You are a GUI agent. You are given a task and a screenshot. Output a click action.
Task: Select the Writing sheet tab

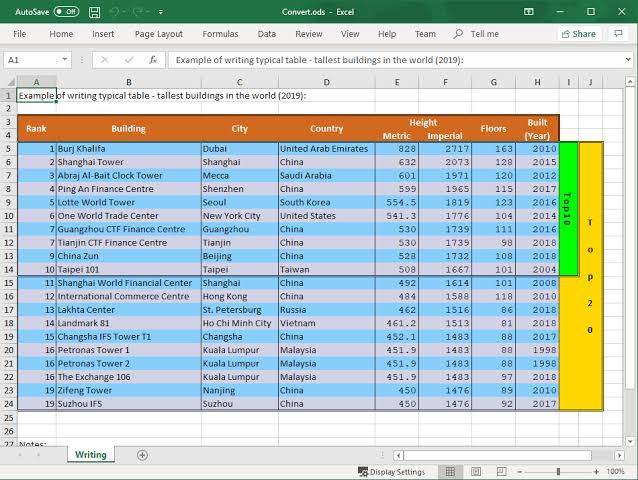91,454
